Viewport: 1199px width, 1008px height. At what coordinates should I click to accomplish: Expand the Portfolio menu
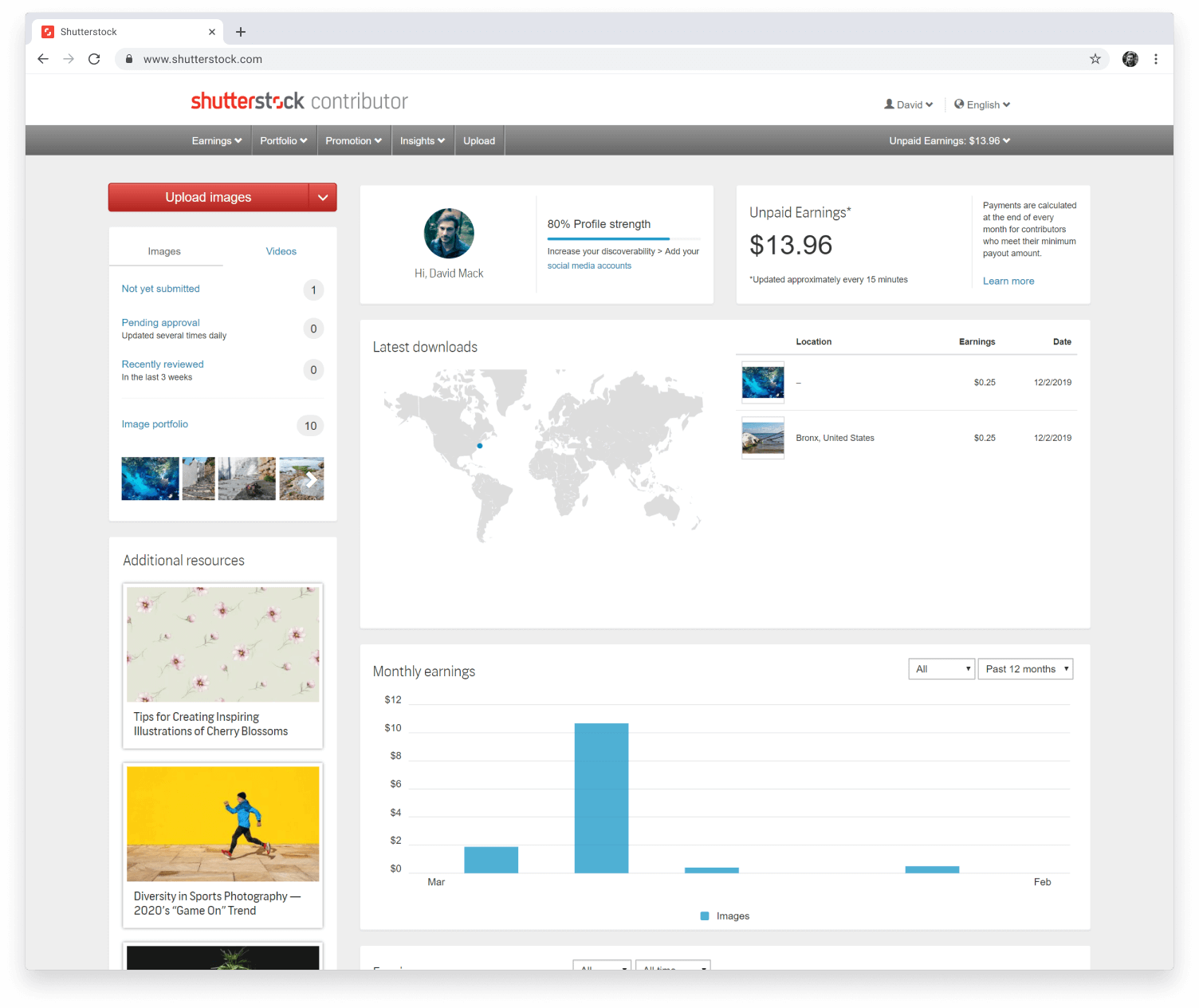(284, 140)
